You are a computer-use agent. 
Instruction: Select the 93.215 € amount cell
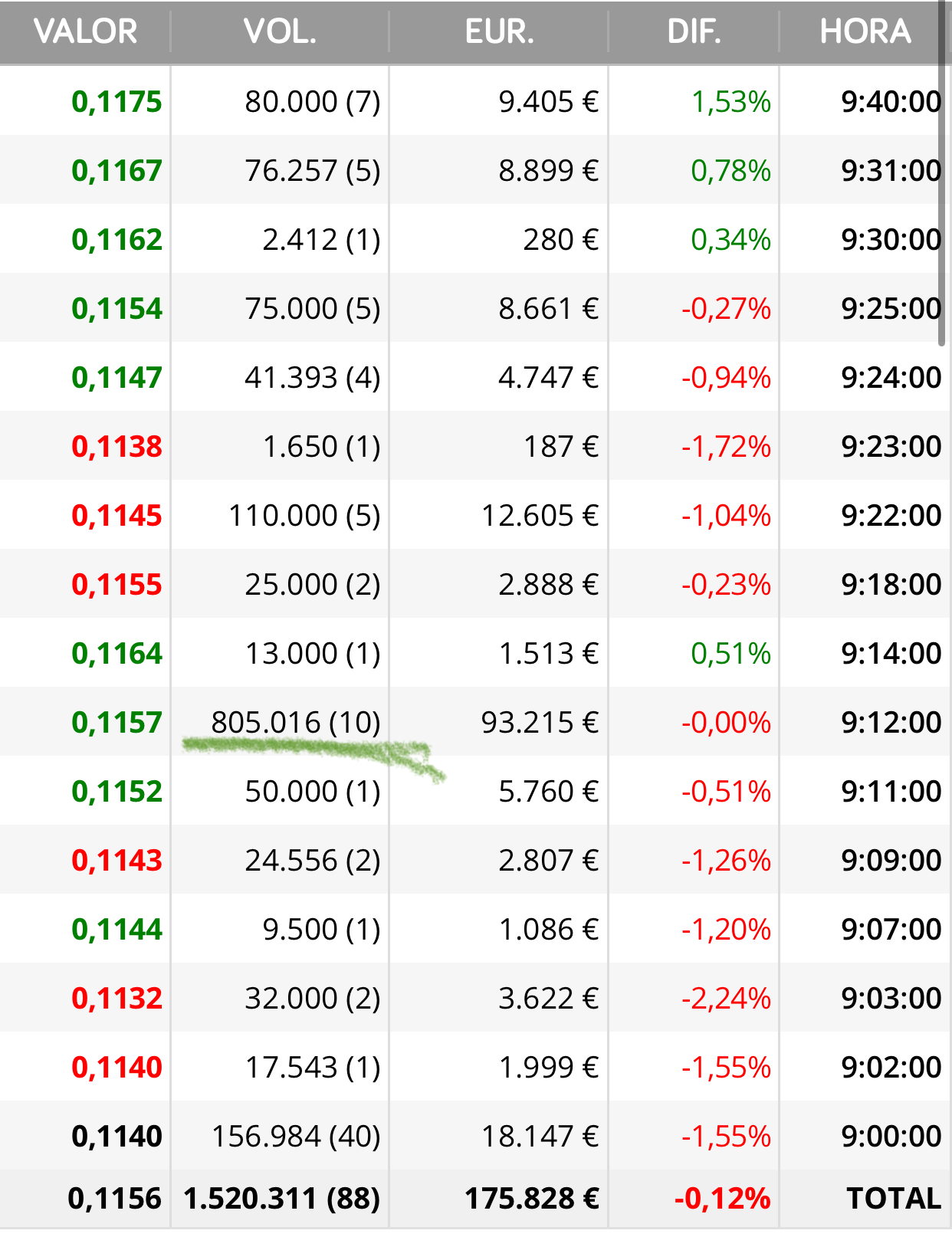pyautogui.click(x=540, y=723)
